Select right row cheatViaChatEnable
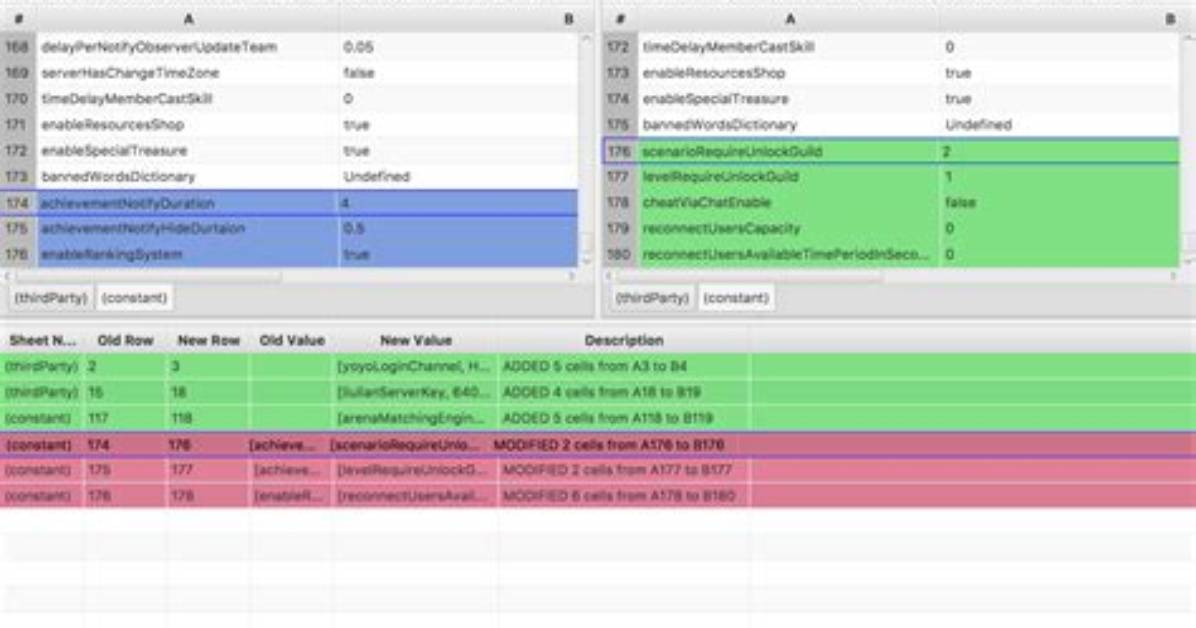The image size is (1196, 628). [891, 202]
